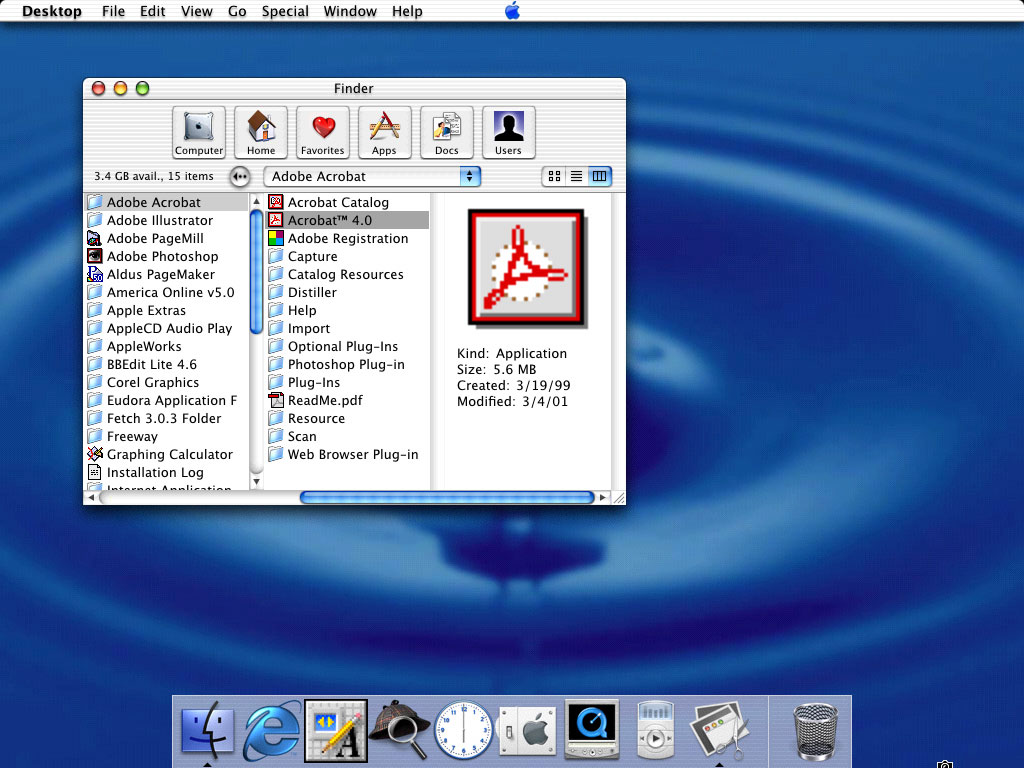
Task: Select the AppleWorks folder
Action: tap(167, 347)
